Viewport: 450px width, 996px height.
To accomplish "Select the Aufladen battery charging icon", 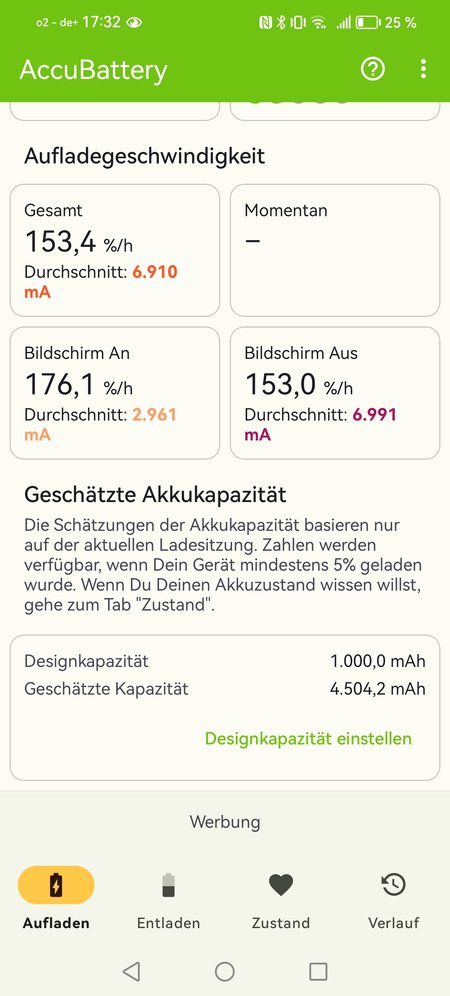I will tap(56, 884).
